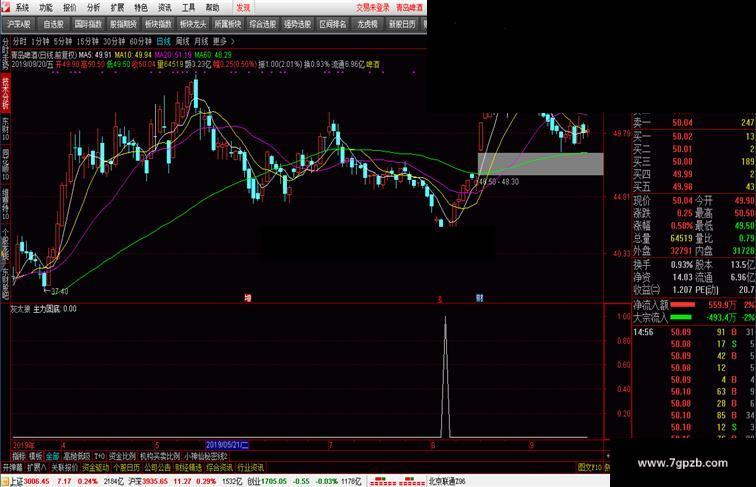Open the 财经精选 tab
756x487 pixels.
click(x=189, y=467)
